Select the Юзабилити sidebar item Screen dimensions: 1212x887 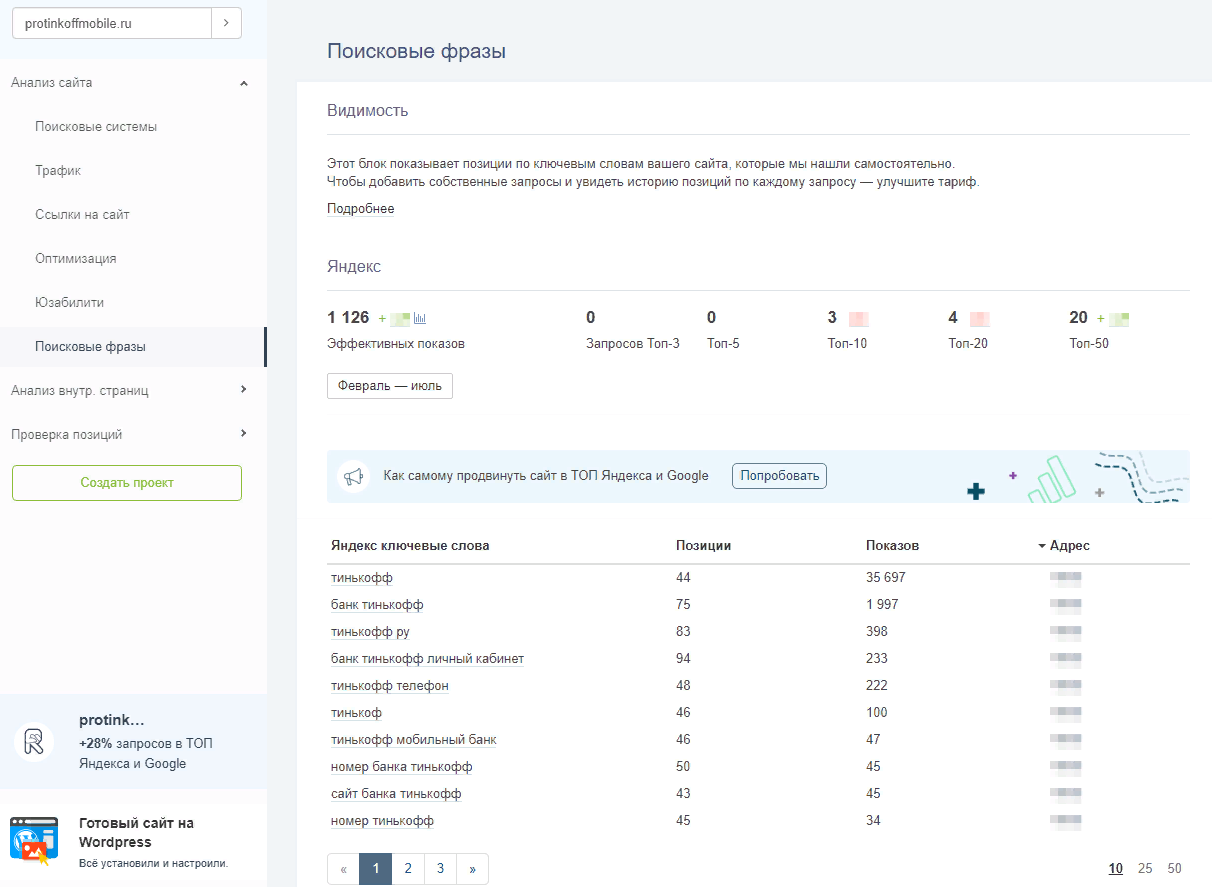click(69, 303)
